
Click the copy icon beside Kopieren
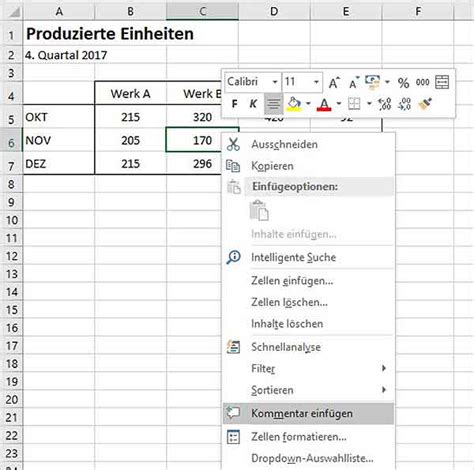(x=233, y=166)
